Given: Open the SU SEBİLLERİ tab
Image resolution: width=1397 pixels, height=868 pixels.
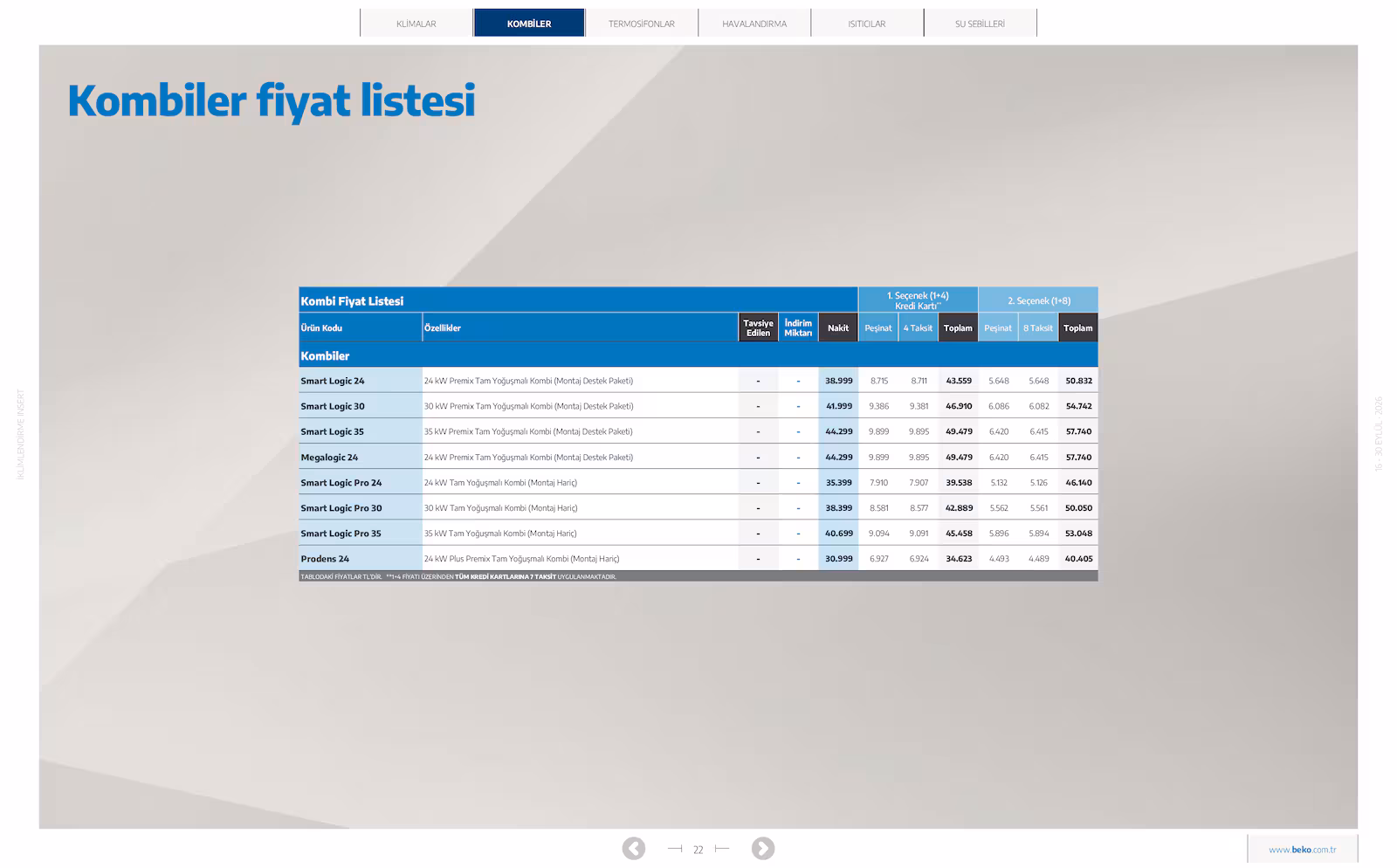Looking at the screenshot, I should (980, 24).
